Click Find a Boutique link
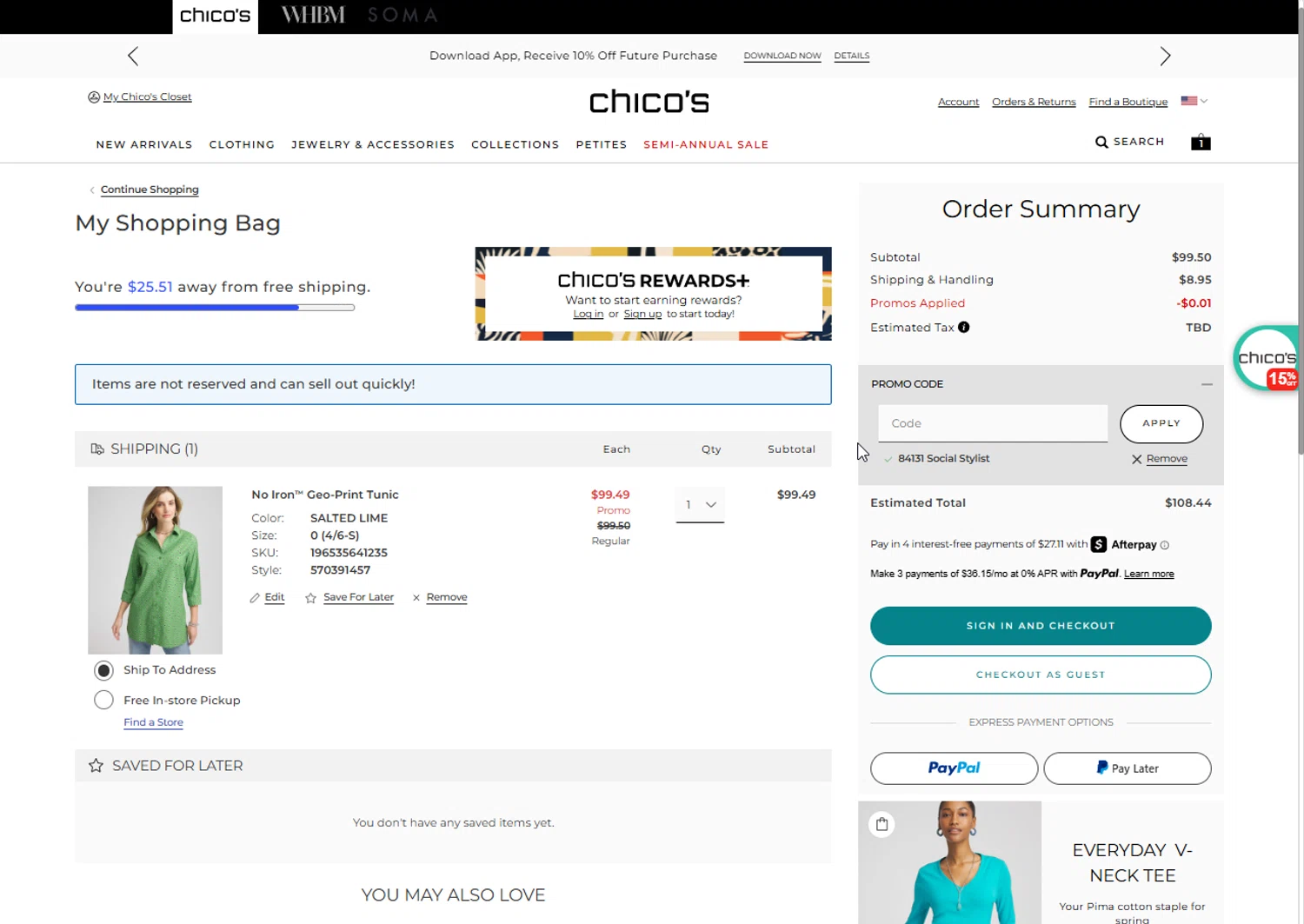 (x=1128, y=102)
